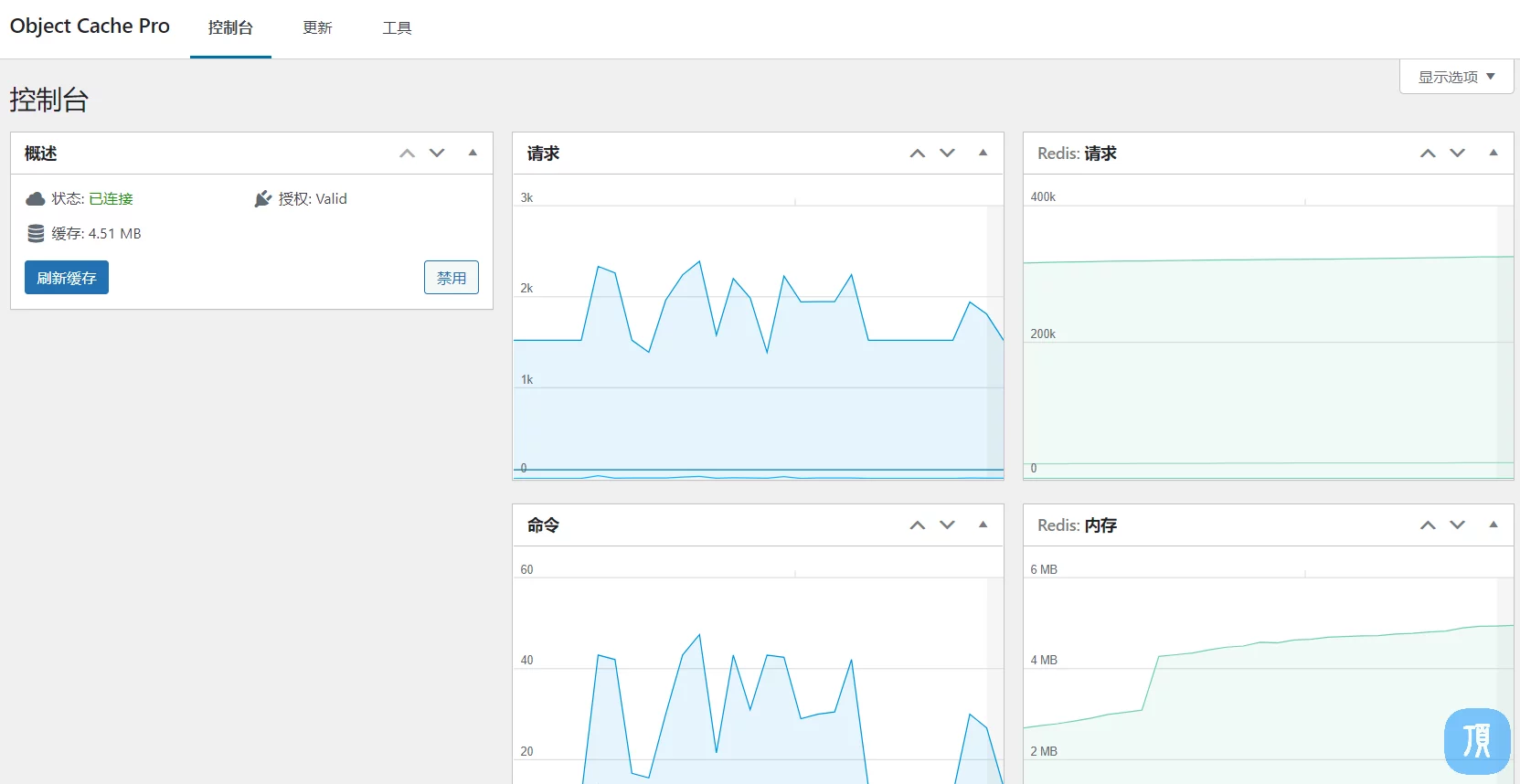Move the 请求 panel up
The image size is (1520, 784).
point(918,154)
